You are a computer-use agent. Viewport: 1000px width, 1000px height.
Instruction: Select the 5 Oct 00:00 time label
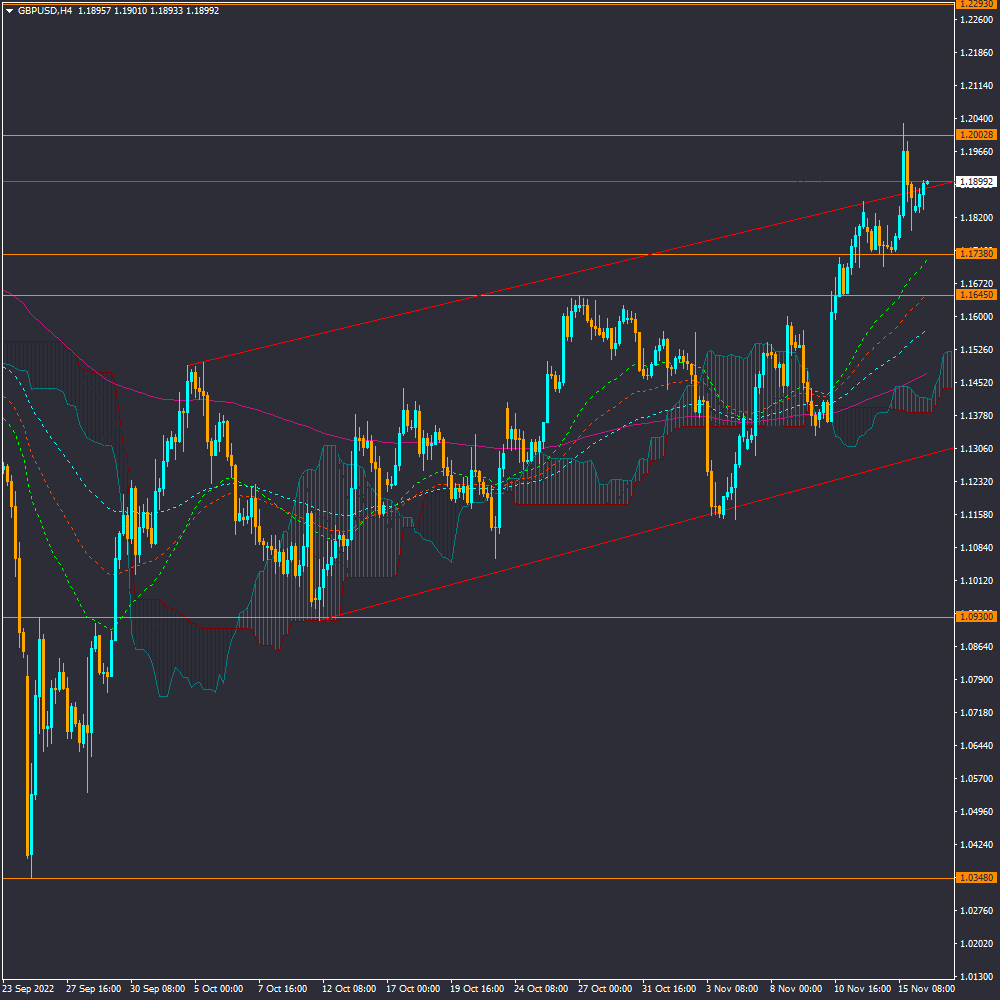[219, 988]
